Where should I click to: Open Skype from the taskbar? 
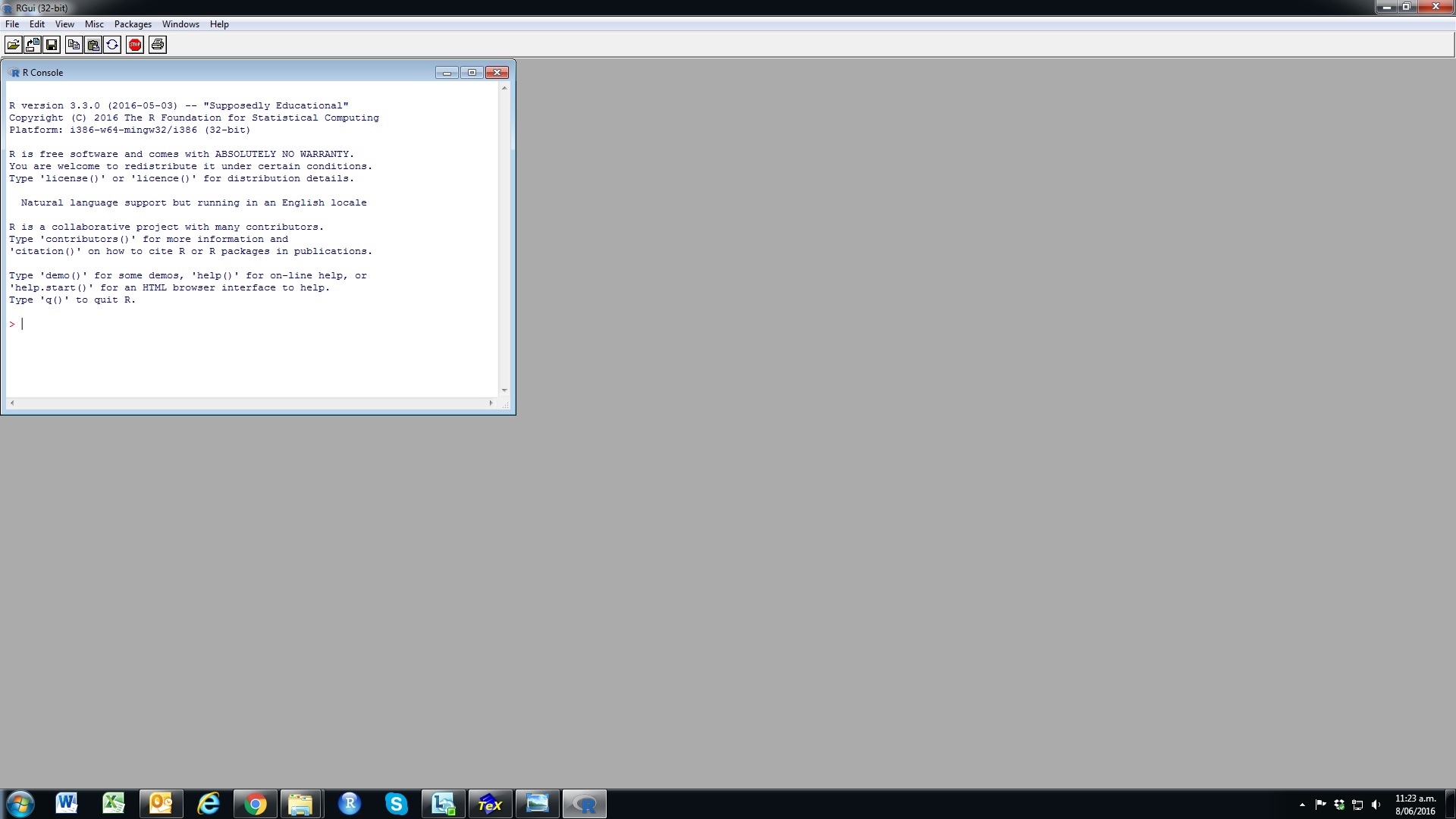pyautogui.click(x=397, y=804)
